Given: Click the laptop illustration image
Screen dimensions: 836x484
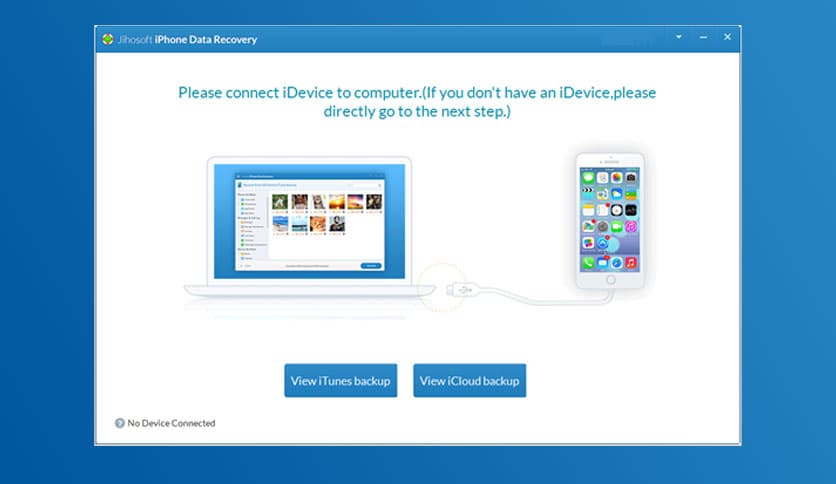Looking at the screenshot, I should (309, 228).
